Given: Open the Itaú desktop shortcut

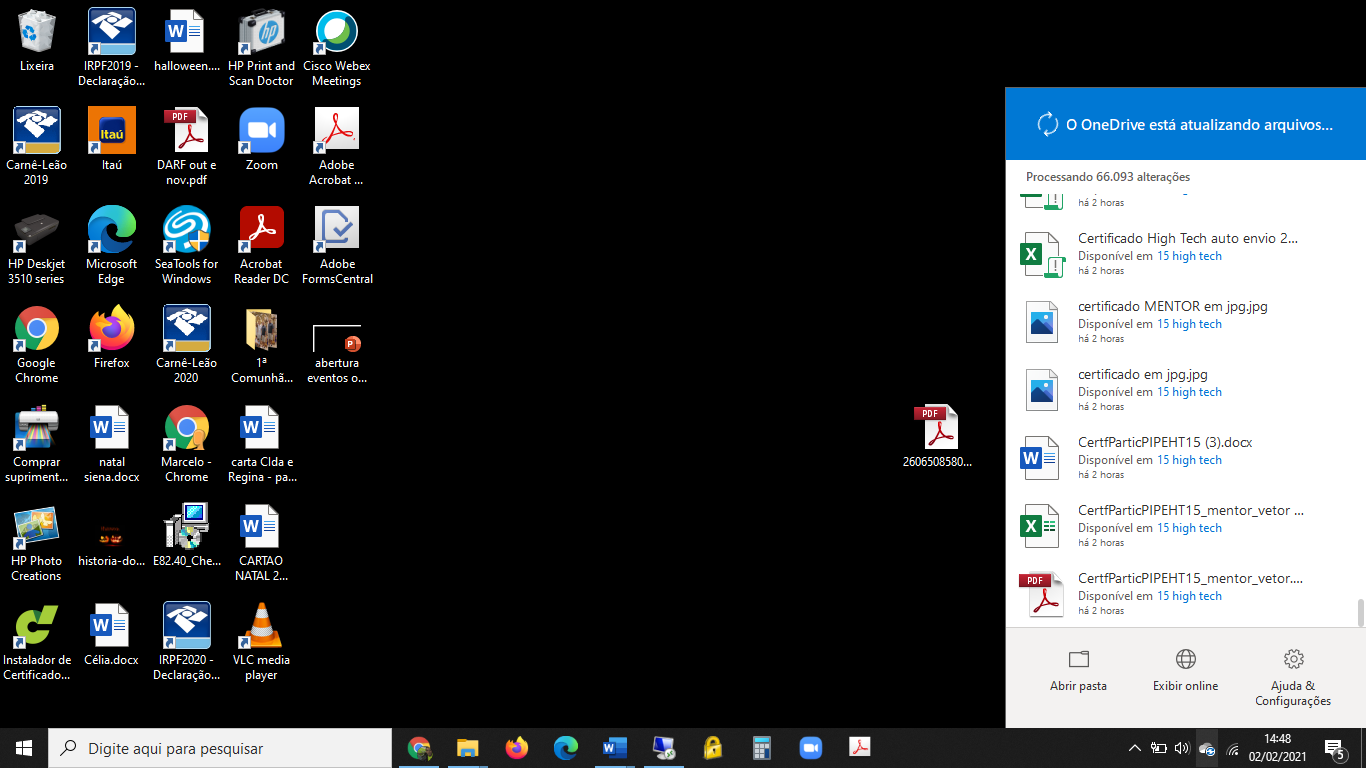Looking at the screenshot, I should 112,139.
